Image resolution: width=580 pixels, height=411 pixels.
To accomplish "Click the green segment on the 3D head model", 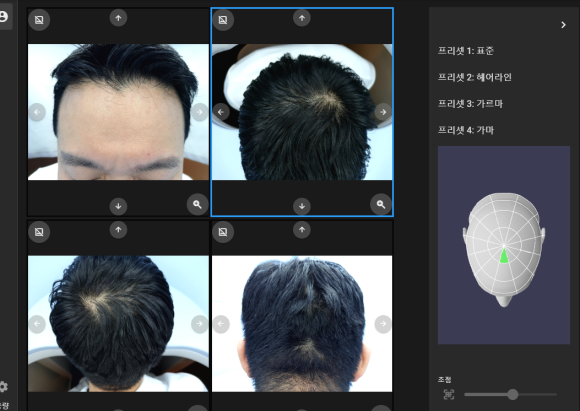I will pyautogui.click(x=504, y=256).
